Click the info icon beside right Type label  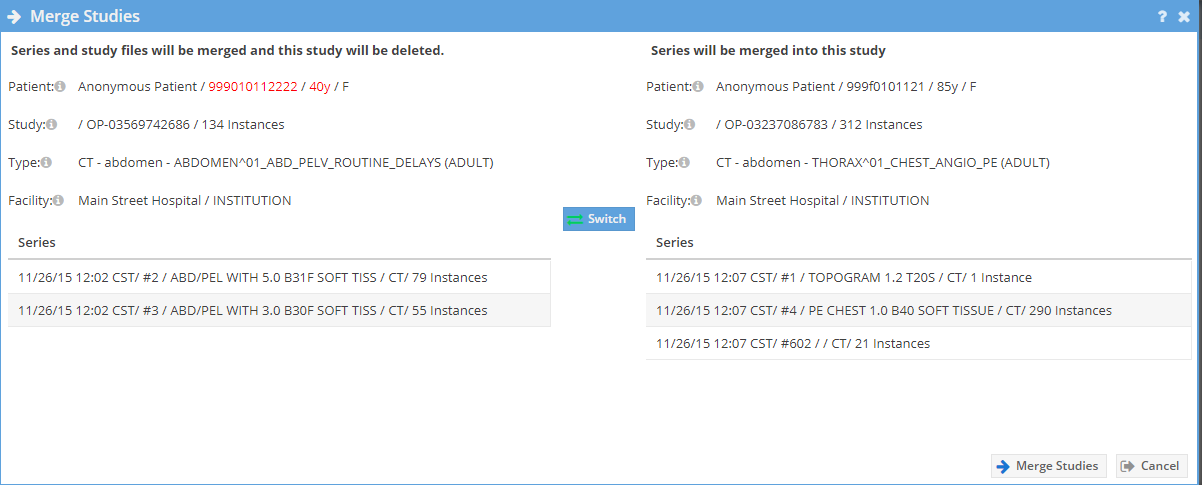point(684,163)
